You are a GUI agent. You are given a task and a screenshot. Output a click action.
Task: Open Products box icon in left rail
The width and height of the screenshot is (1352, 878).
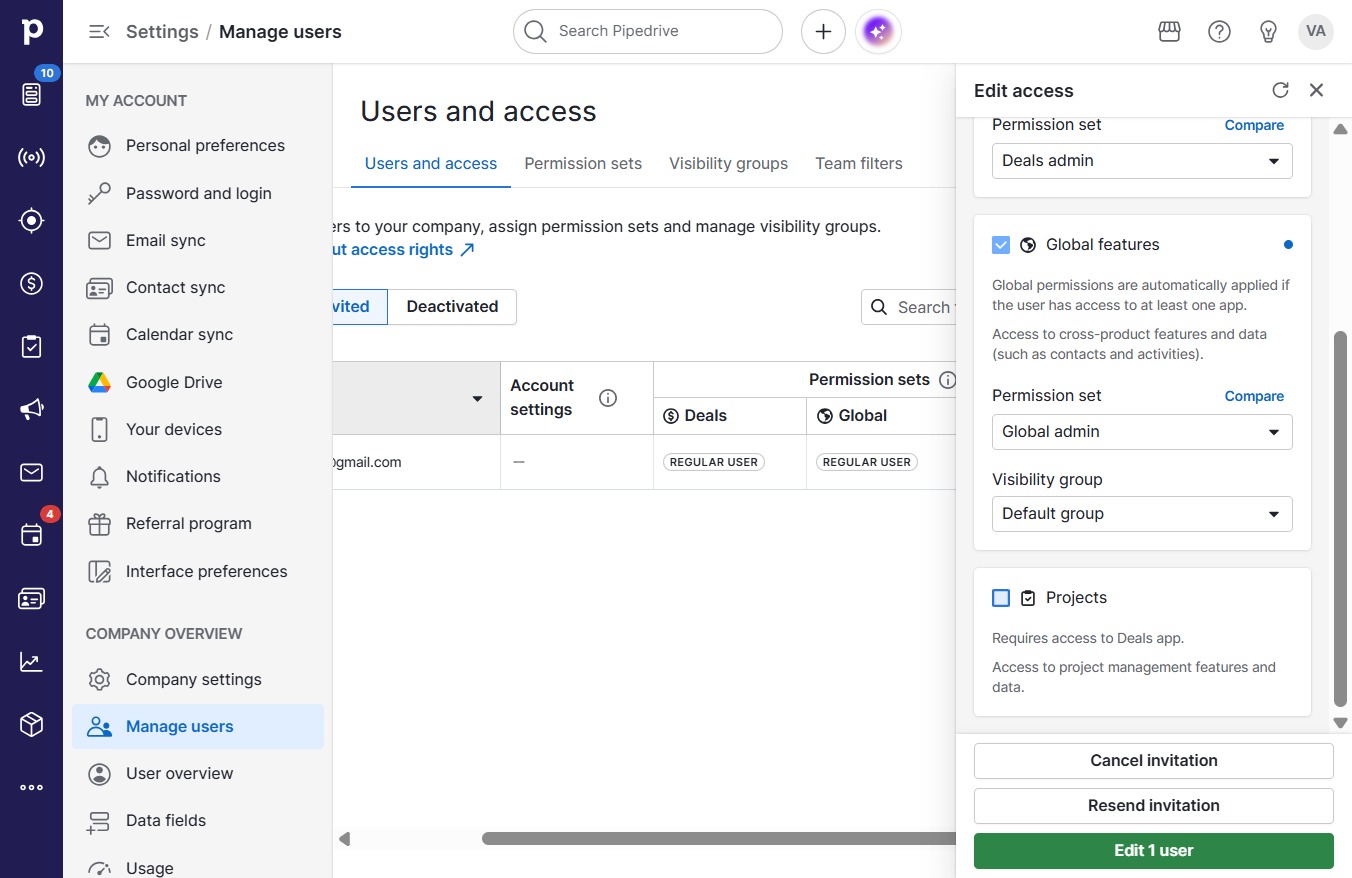pyautogui.click(x=31, y=724)
